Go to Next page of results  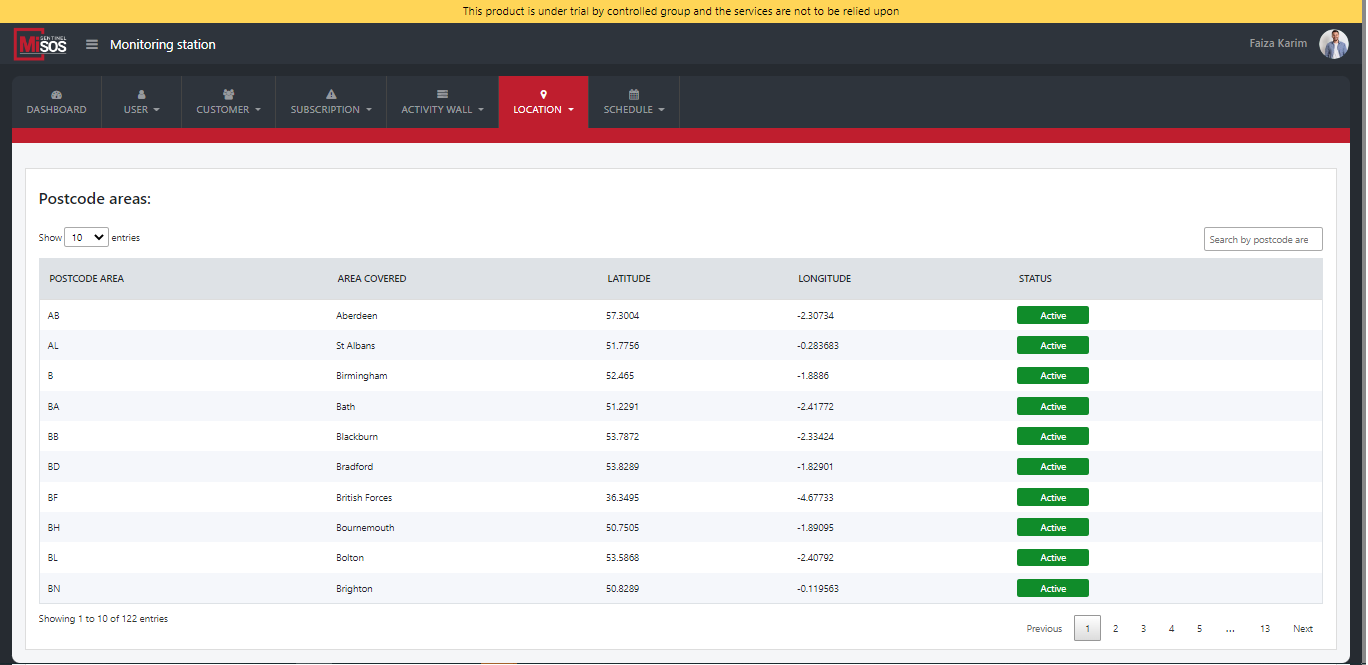click(1302, 629)
